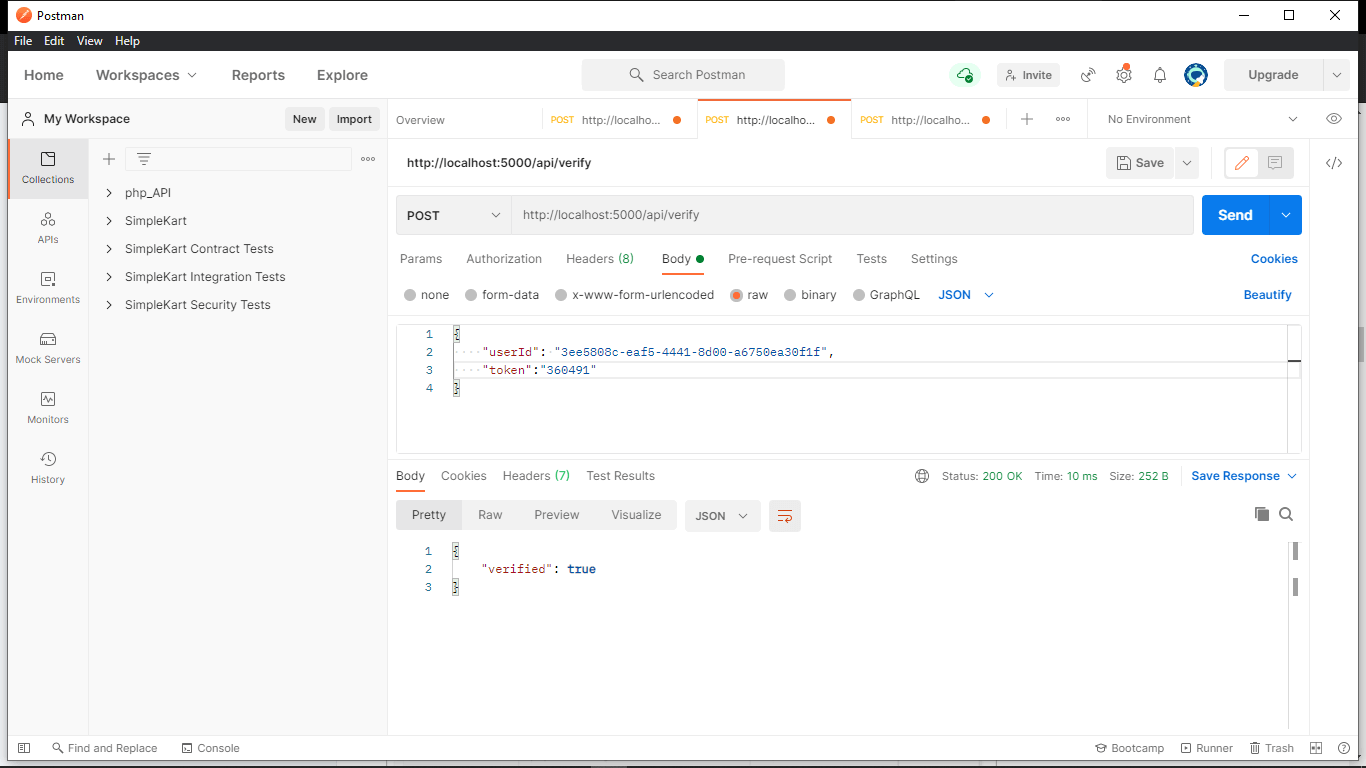This screenshot has height=768, width=1366.
Task: Switch to the Params tab
Action: tap(421, 259)
